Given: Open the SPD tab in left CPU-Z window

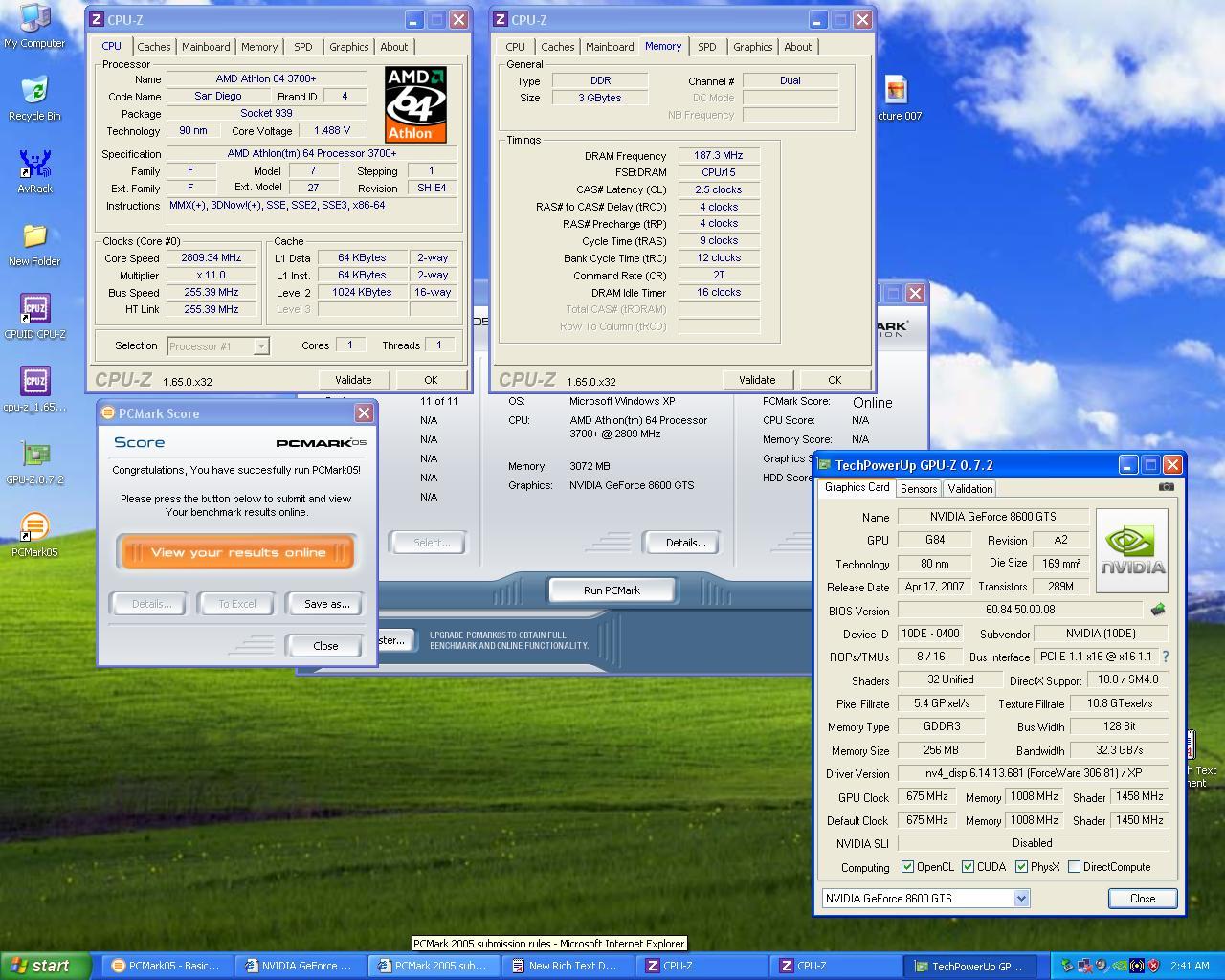Looking at the screenshot, I should [x=303, y=47].
